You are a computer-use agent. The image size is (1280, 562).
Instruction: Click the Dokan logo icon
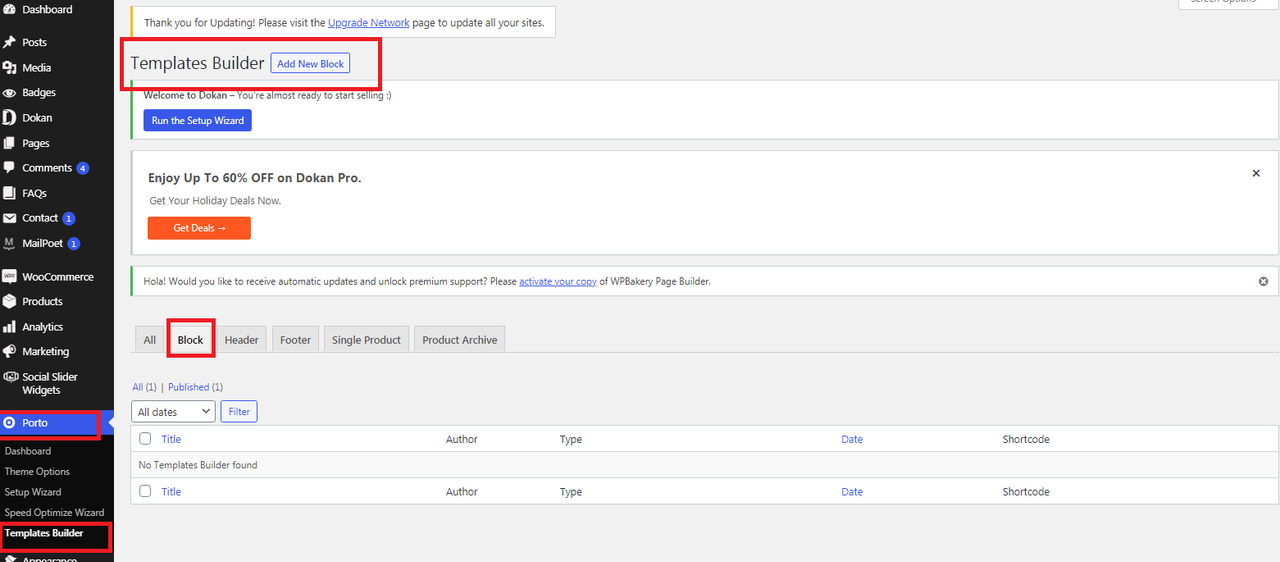coord(9,118)
